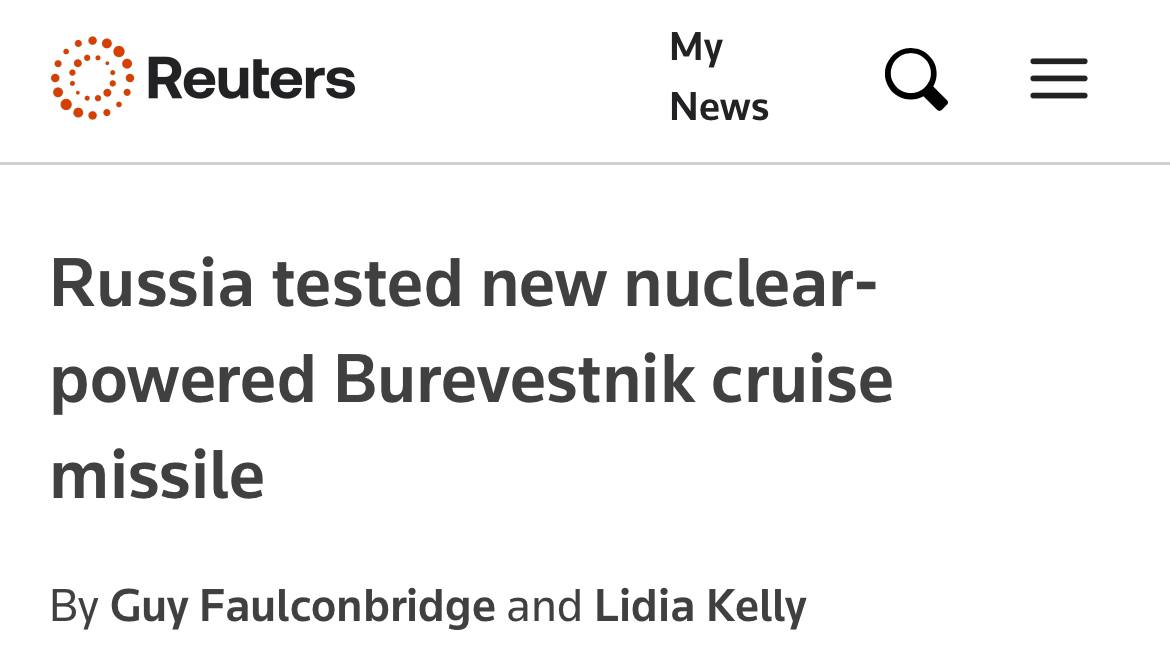Open the hamburger menu

[x=1058, y=78]
